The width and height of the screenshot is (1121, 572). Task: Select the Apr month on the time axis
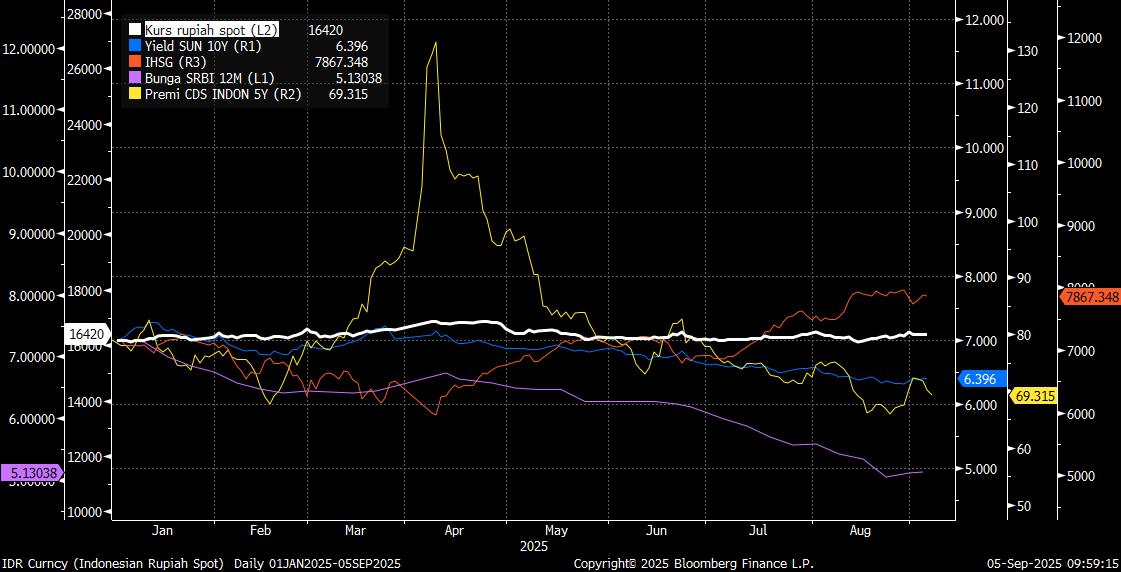(454, 531)
